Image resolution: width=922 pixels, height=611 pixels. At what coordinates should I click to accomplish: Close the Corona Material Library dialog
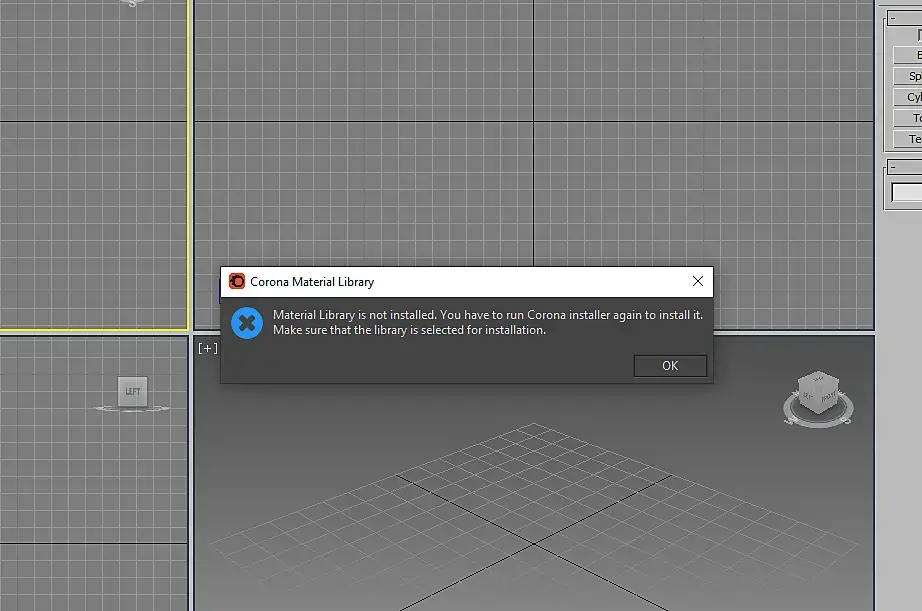coord(697,281)
